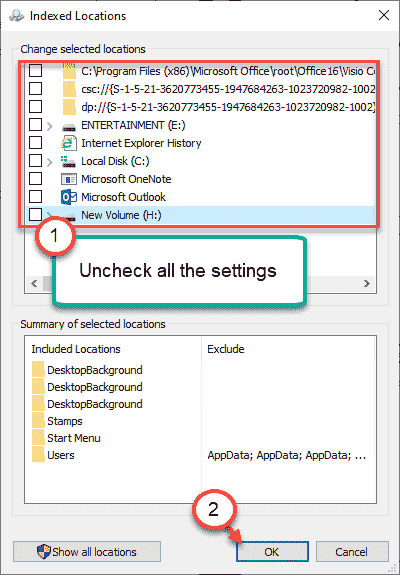Click the Stamps folder icon in summary

click(38, 421)
